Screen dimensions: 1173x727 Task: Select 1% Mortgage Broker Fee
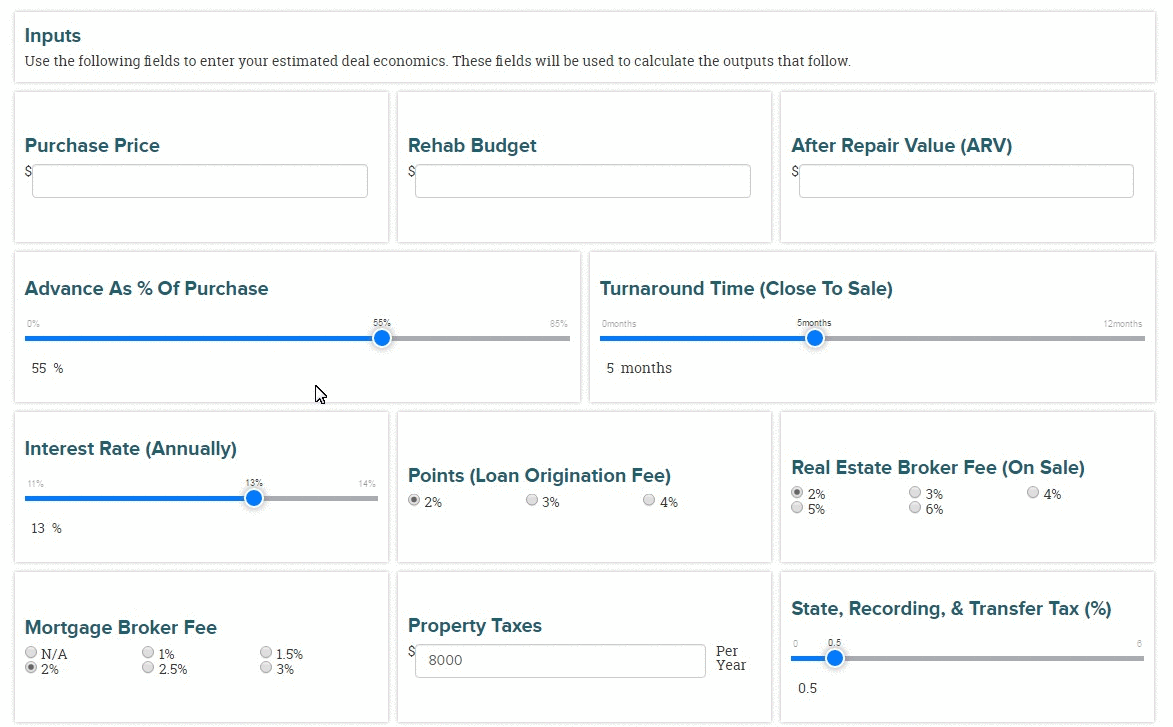147,652
